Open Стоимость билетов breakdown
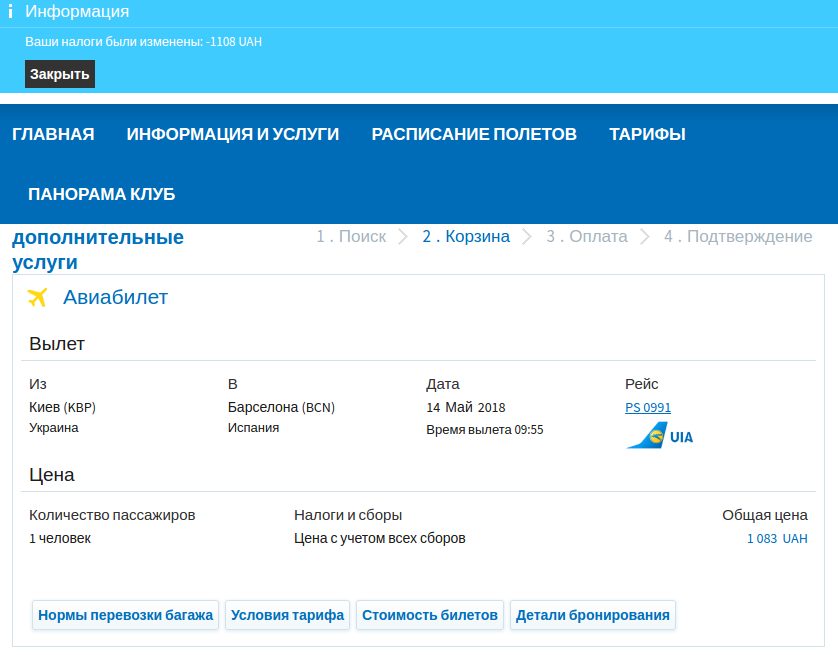This screenshot has height=655, width=838. tap(430, 615)
